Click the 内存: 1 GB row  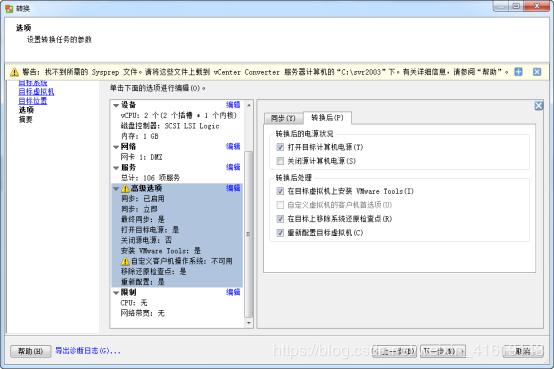point(140,136)
